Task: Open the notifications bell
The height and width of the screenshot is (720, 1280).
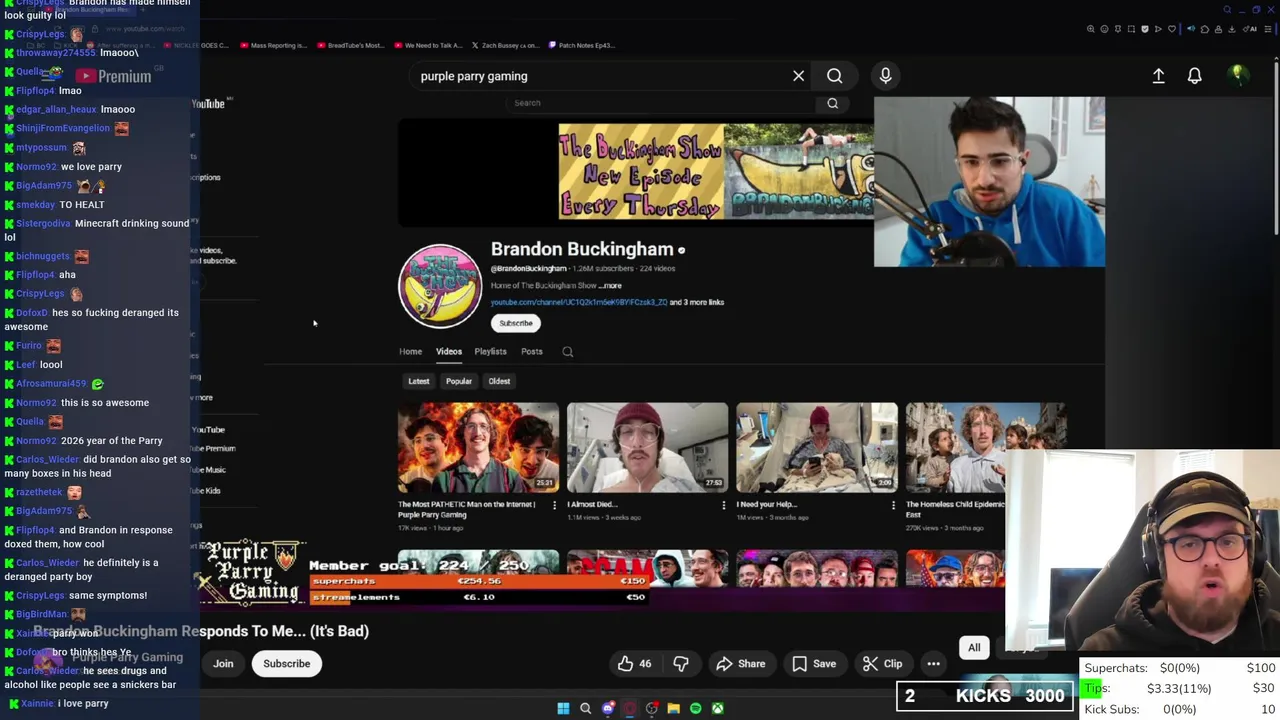Action: click(x=1194, y=76)
